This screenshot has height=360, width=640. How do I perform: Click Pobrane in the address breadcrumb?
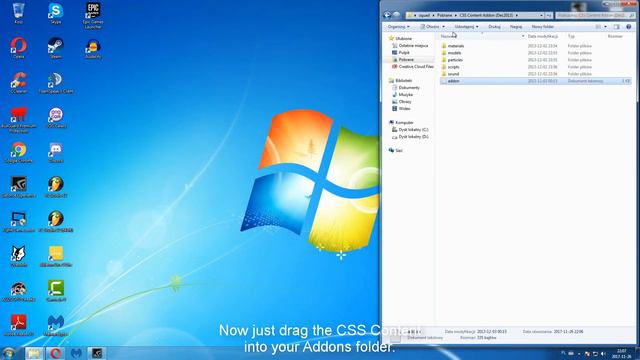(x=444, y=16)
